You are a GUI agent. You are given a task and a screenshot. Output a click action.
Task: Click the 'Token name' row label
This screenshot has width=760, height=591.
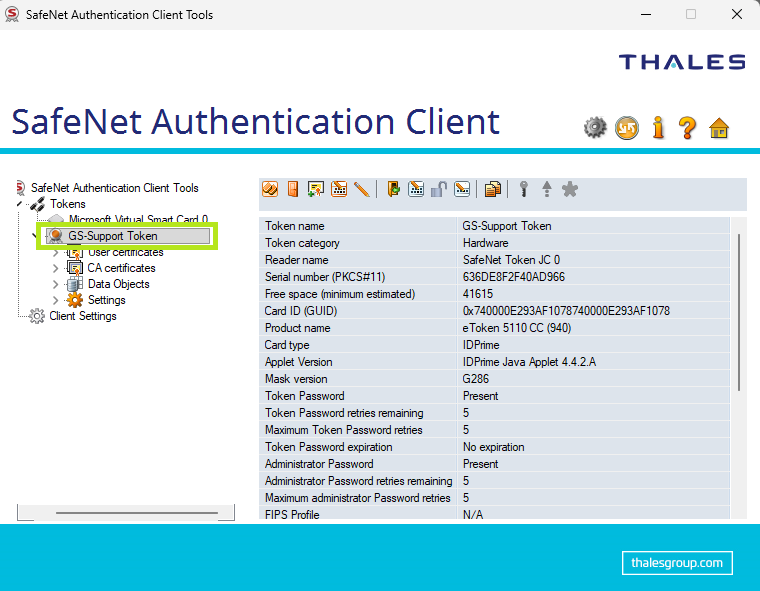[294, 226]
